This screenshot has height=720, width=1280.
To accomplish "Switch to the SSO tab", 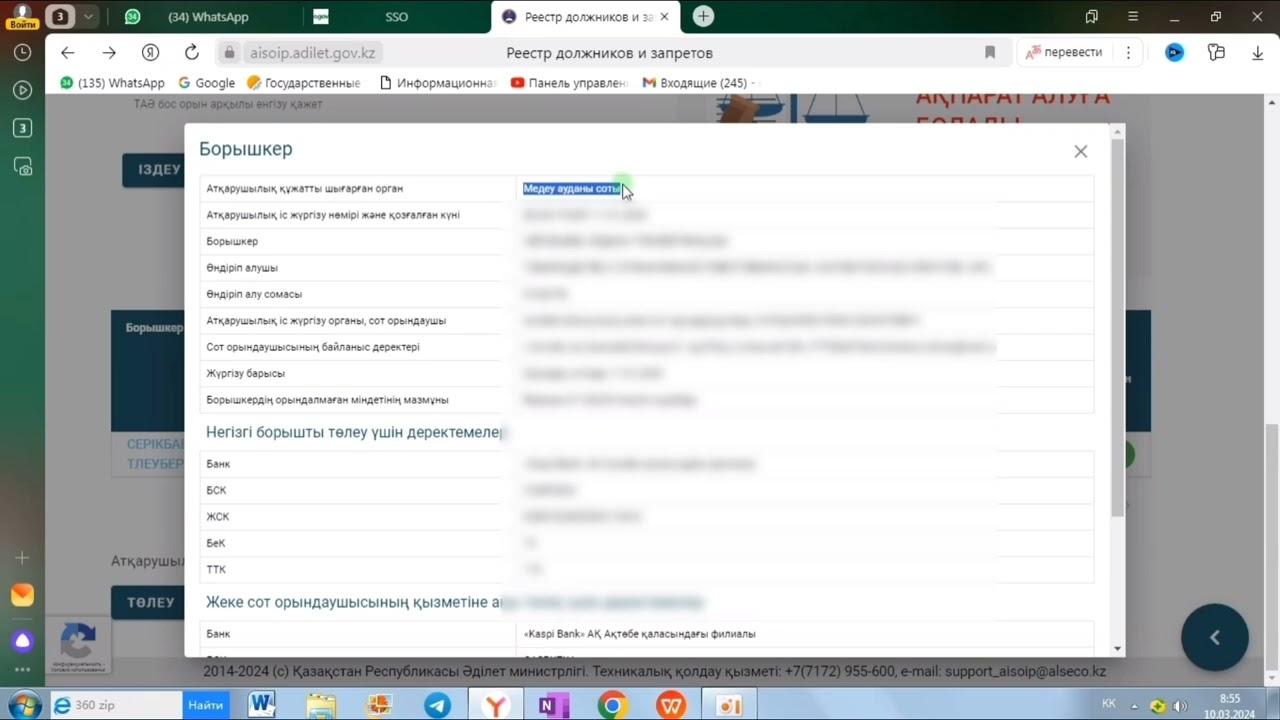I will click(x=395, y=17).
